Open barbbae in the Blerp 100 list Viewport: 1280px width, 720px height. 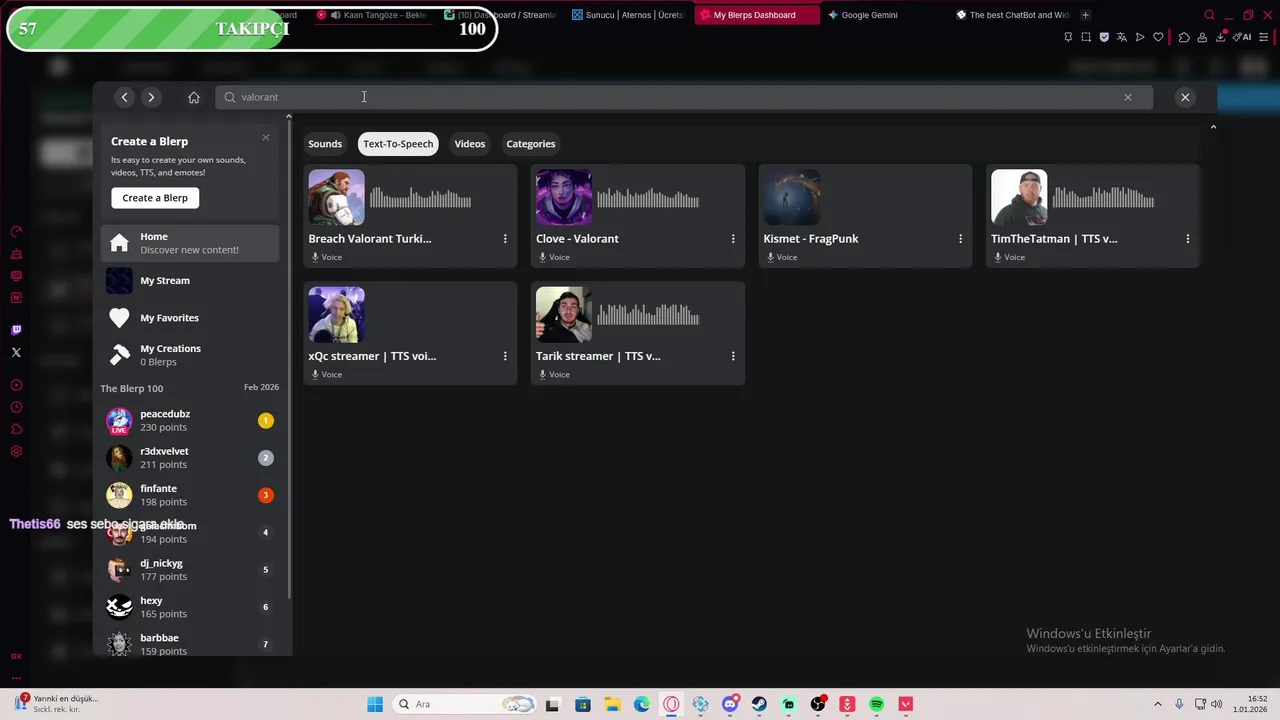(190, 644)
